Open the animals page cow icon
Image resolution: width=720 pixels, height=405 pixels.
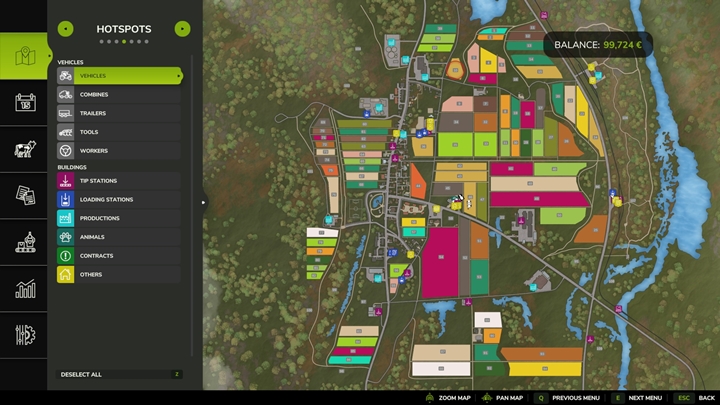pos(23,149)
